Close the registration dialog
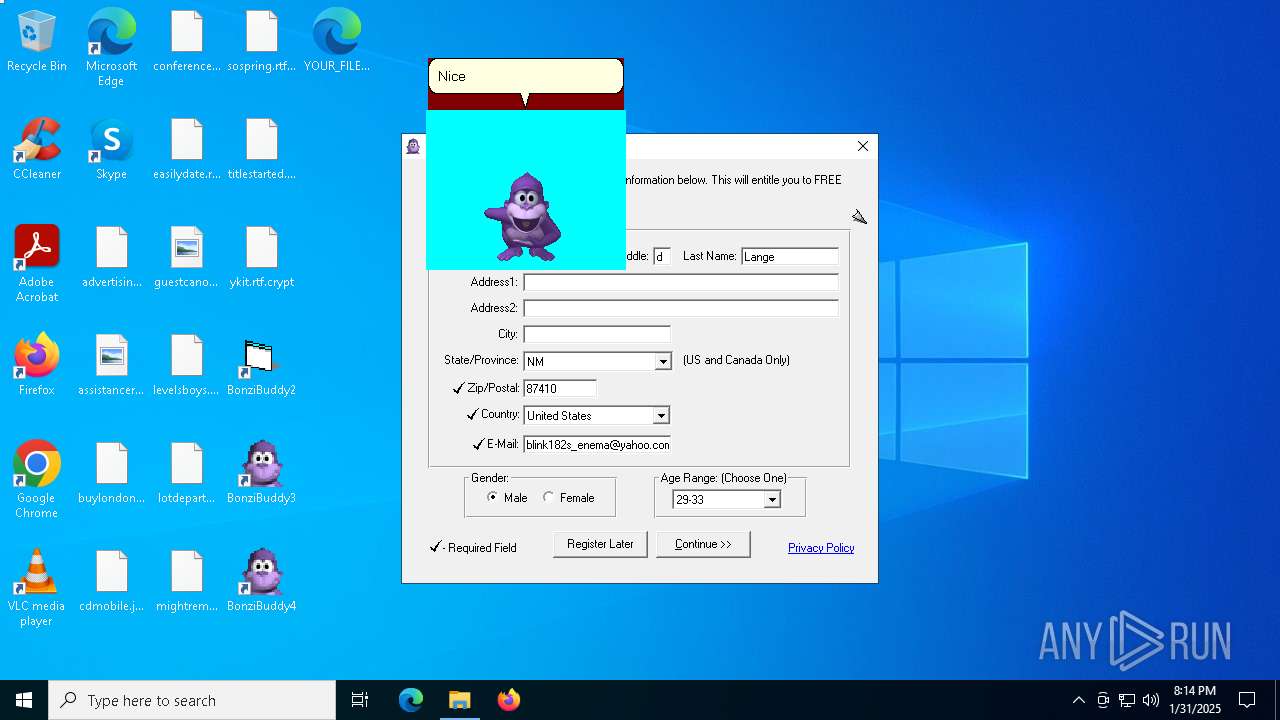 (x=863, y=146)
